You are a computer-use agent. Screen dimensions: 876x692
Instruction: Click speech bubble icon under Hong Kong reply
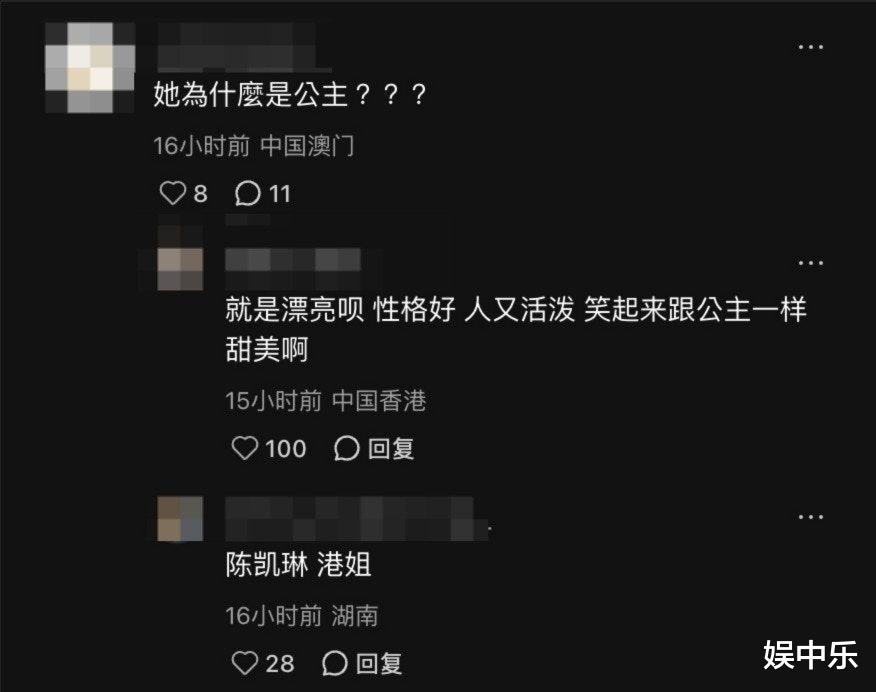point(346,448)
